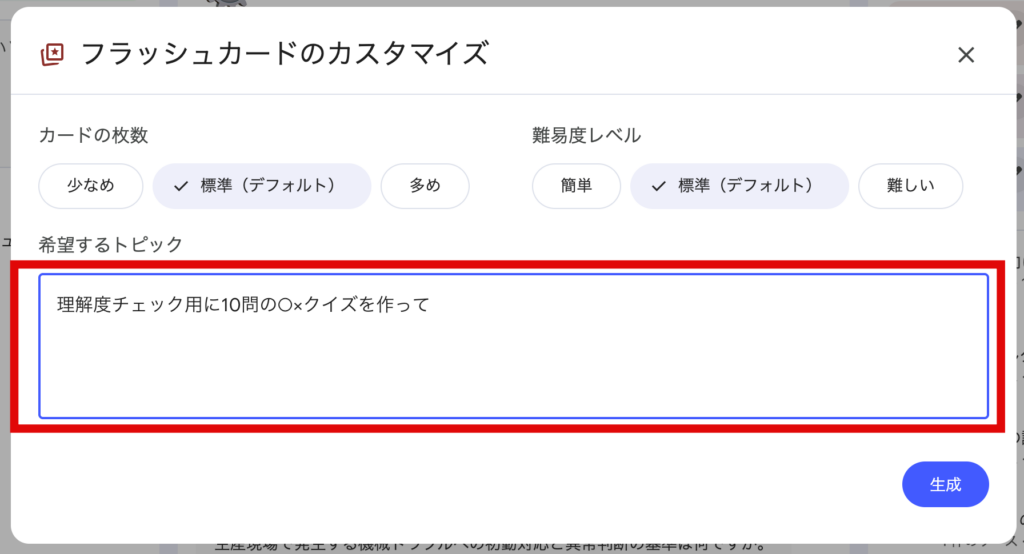
Task: Set difficulty level to 簡単
Action: pyautogui.click(x=576, y=186)
